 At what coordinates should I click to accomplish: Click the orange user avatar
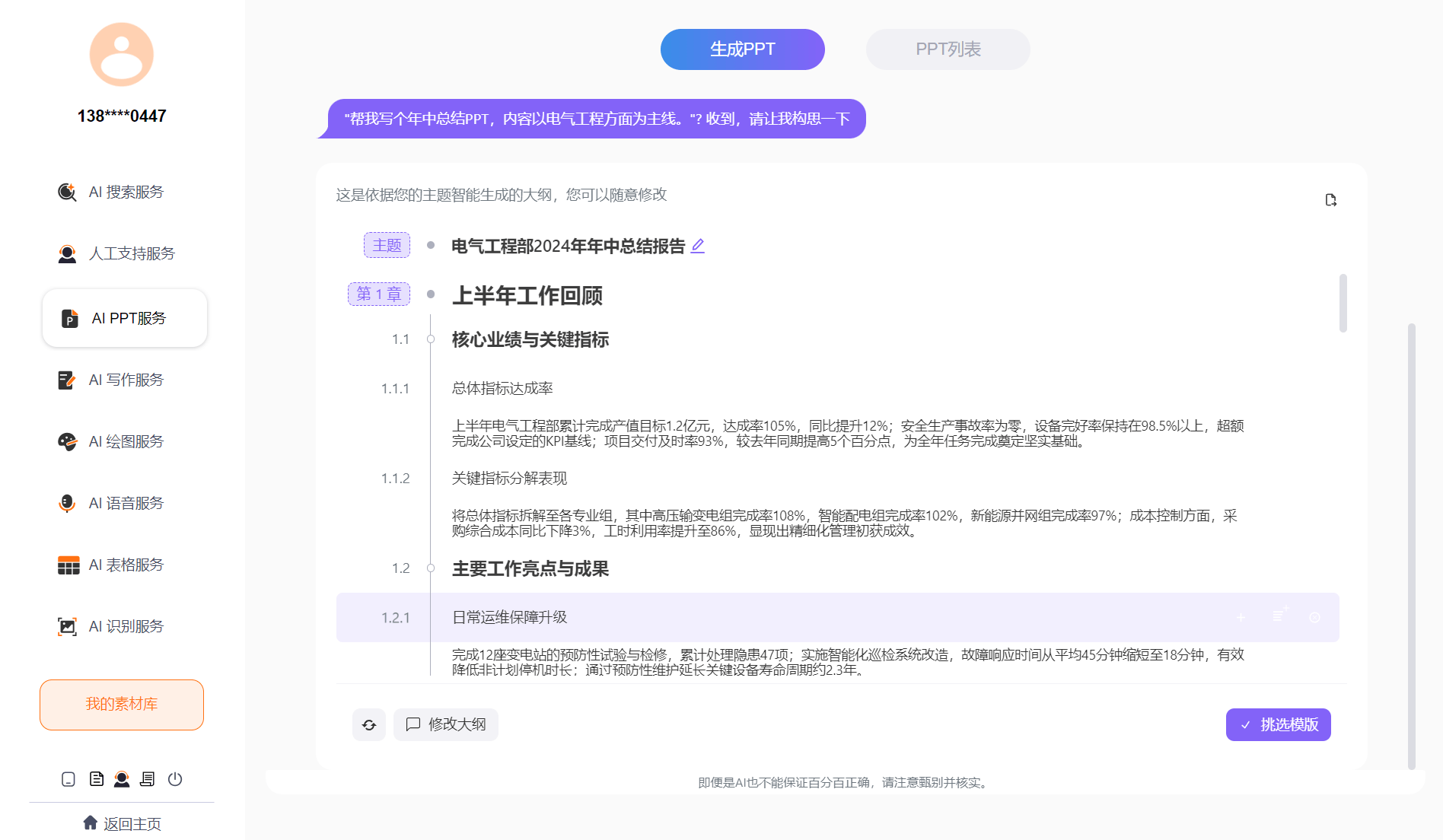[x=122, y=54]
